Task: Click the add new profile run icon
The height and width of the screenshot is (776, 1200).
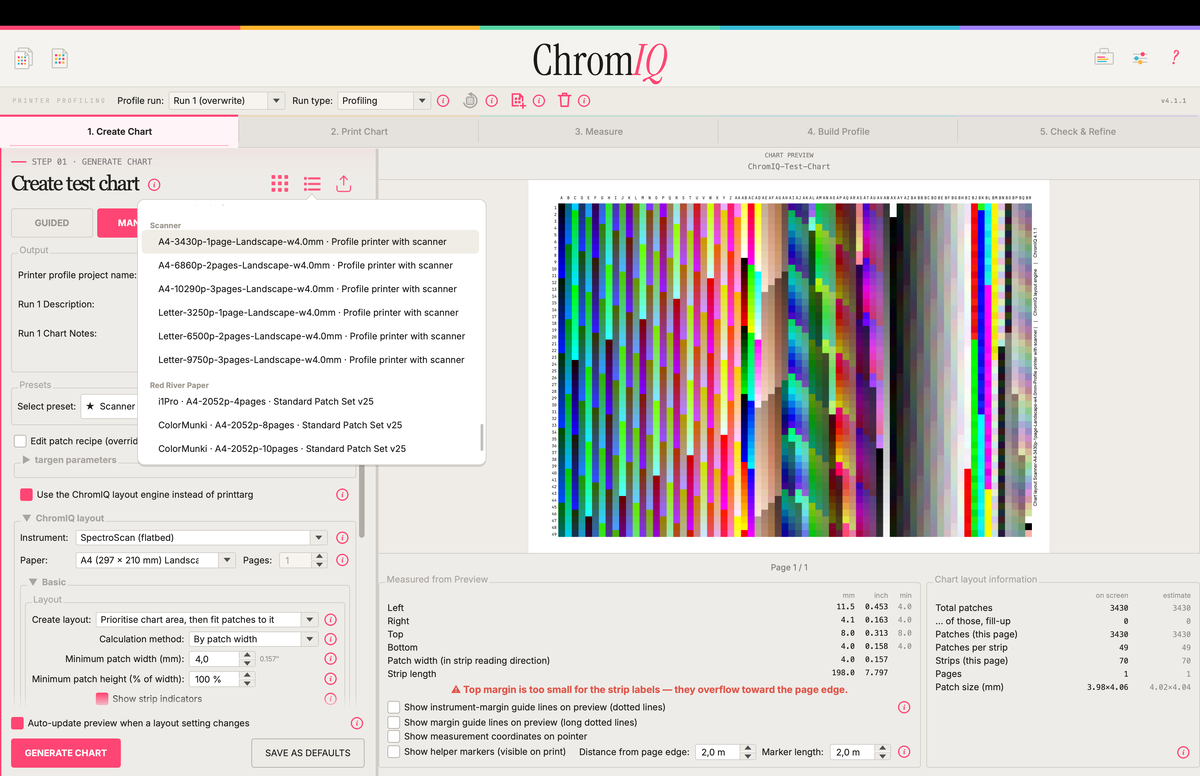Action: tap(517, 100)
